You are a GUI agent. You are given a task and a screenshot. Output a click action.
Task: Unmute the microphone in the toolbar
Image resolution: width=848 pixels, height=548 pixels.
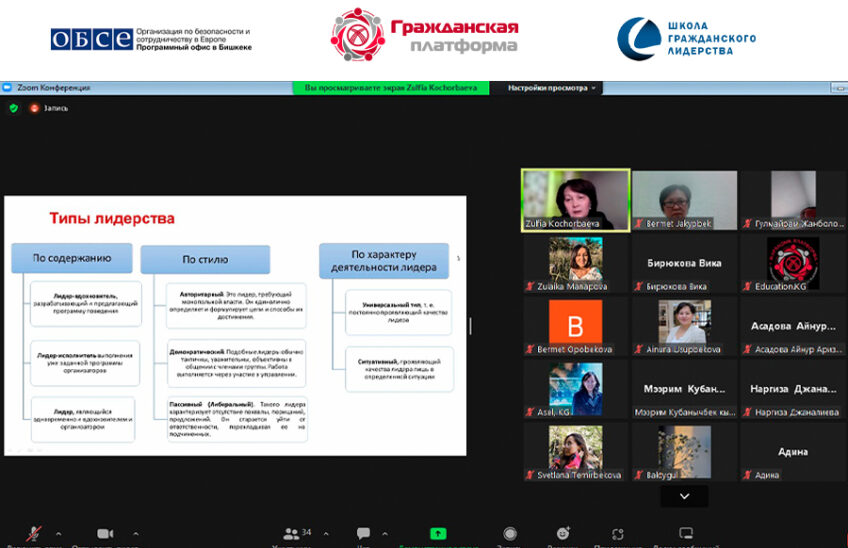pos(33,534)
